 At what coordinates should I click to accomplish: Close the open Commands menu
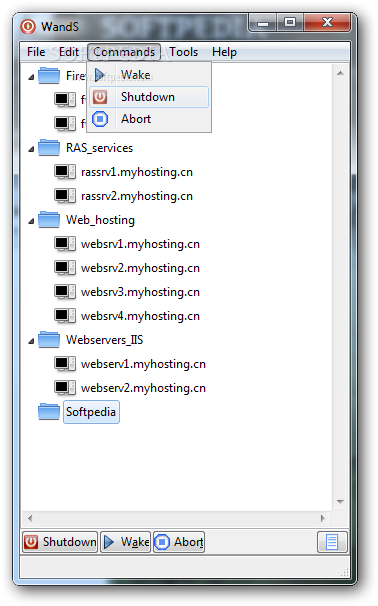point(124,52)
